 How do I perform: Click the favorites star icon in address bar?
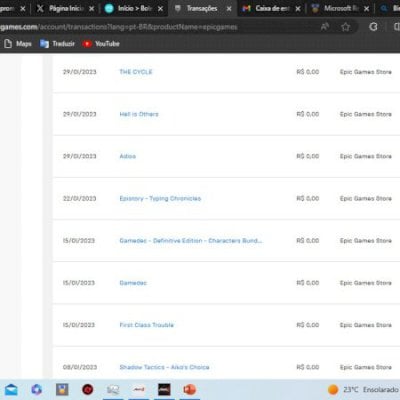point(346,27)
